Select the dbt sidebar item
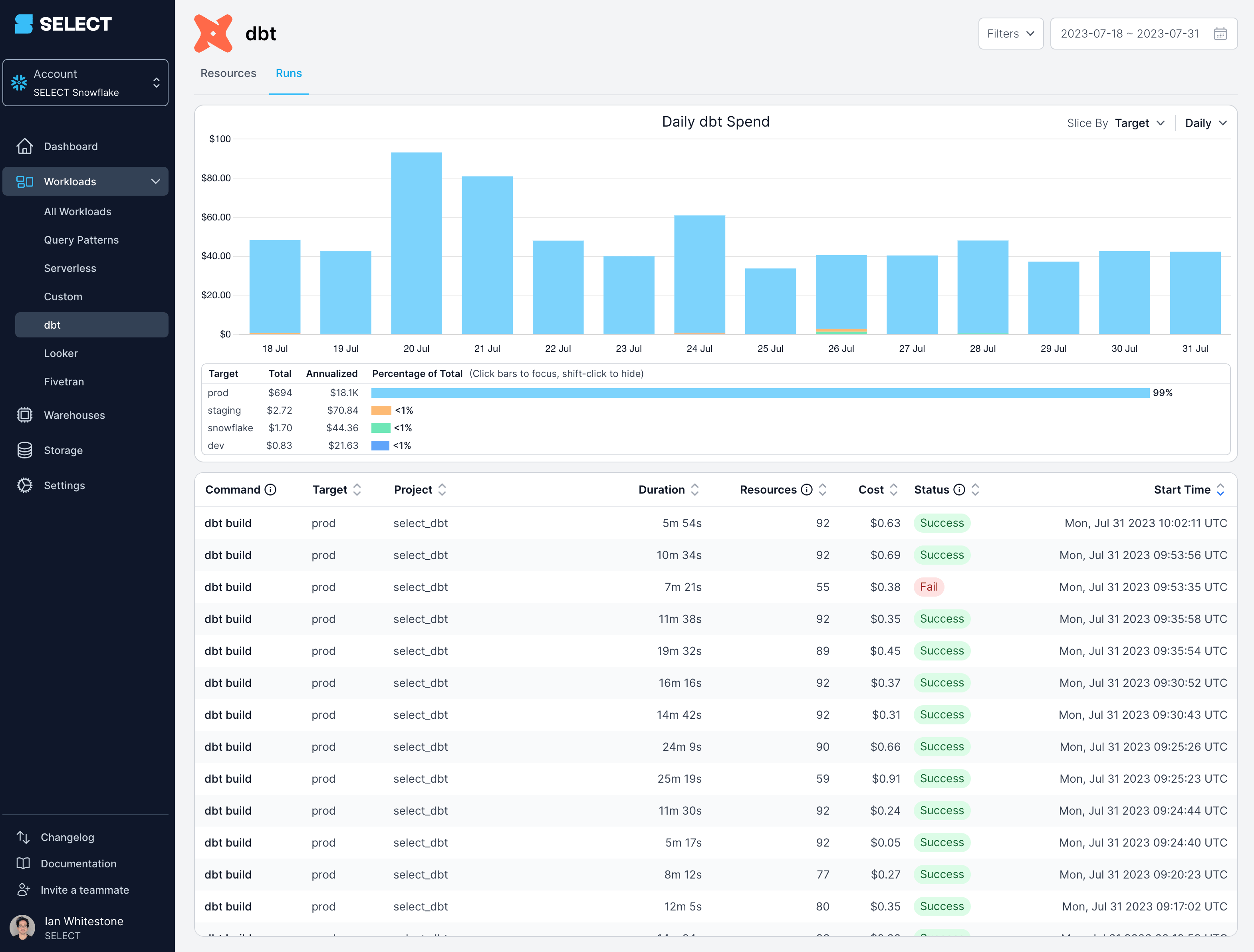The image size is (1254, 952). (x=91, y=325)
